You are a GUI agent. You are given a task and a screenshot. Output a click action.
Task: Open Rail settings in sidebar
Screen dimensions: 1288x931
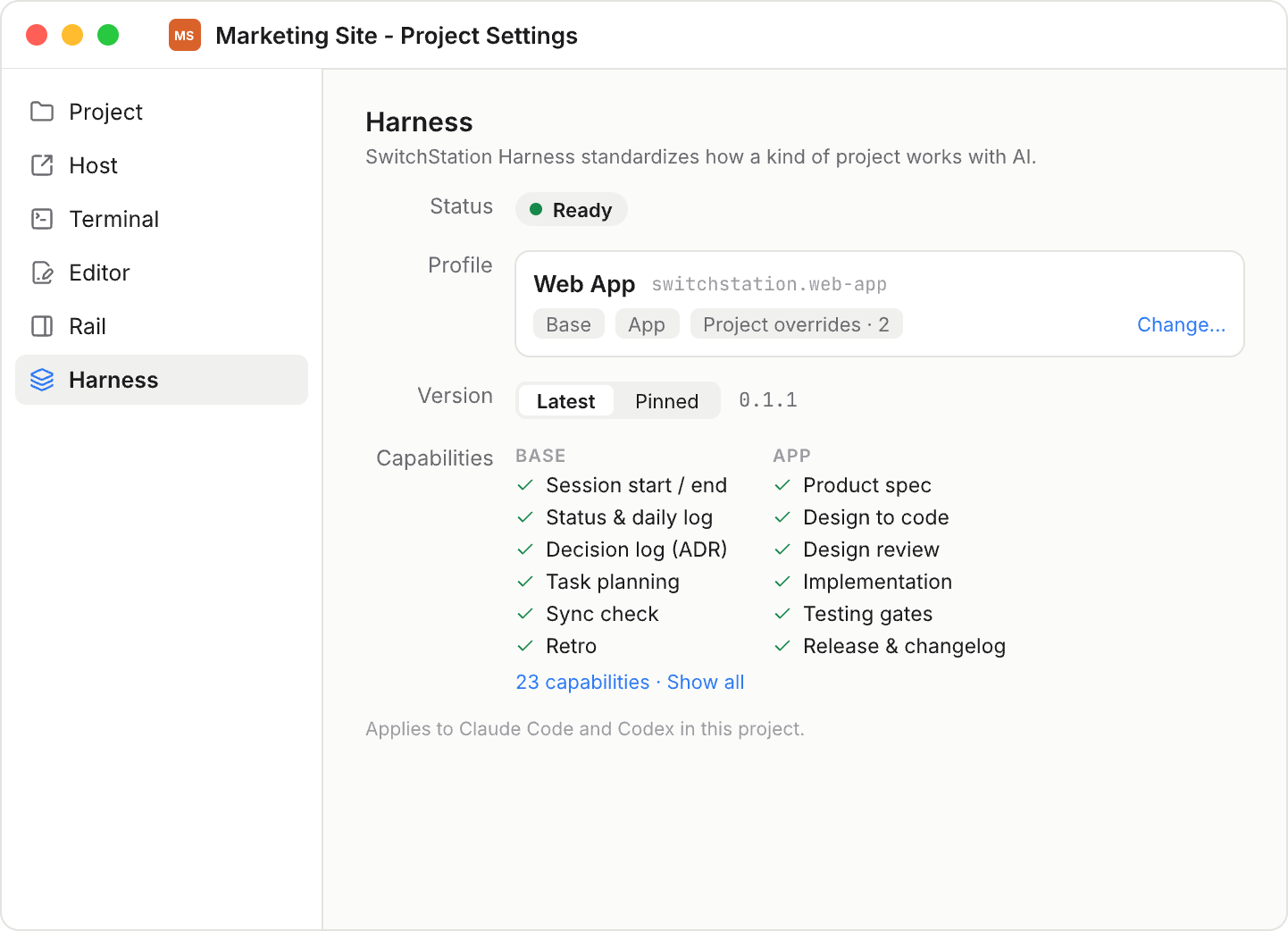coord(162,326)
